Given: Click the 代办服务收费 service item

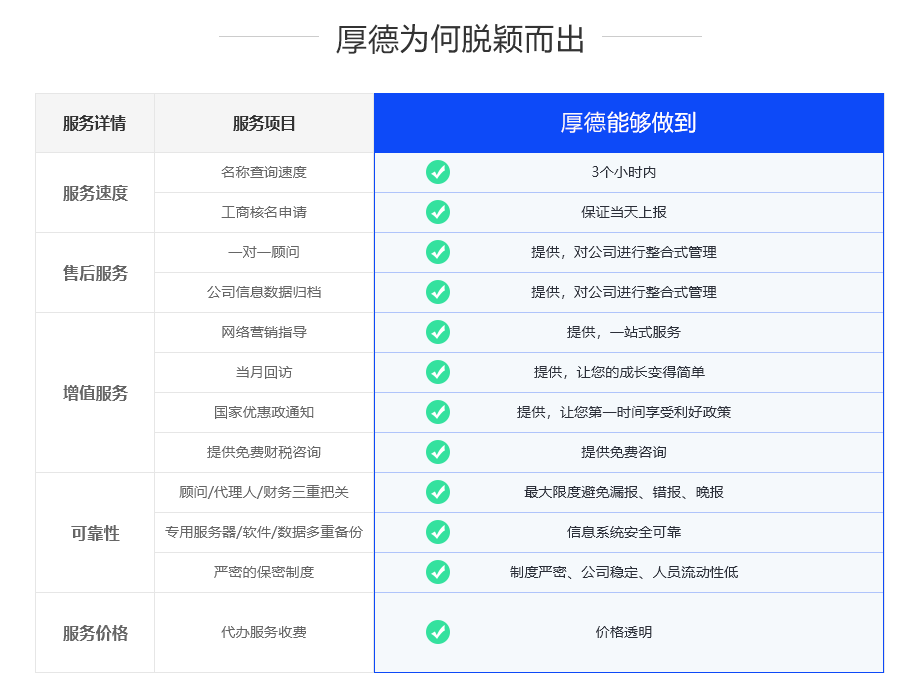Looking at the screenshot, I should (264, 632).
